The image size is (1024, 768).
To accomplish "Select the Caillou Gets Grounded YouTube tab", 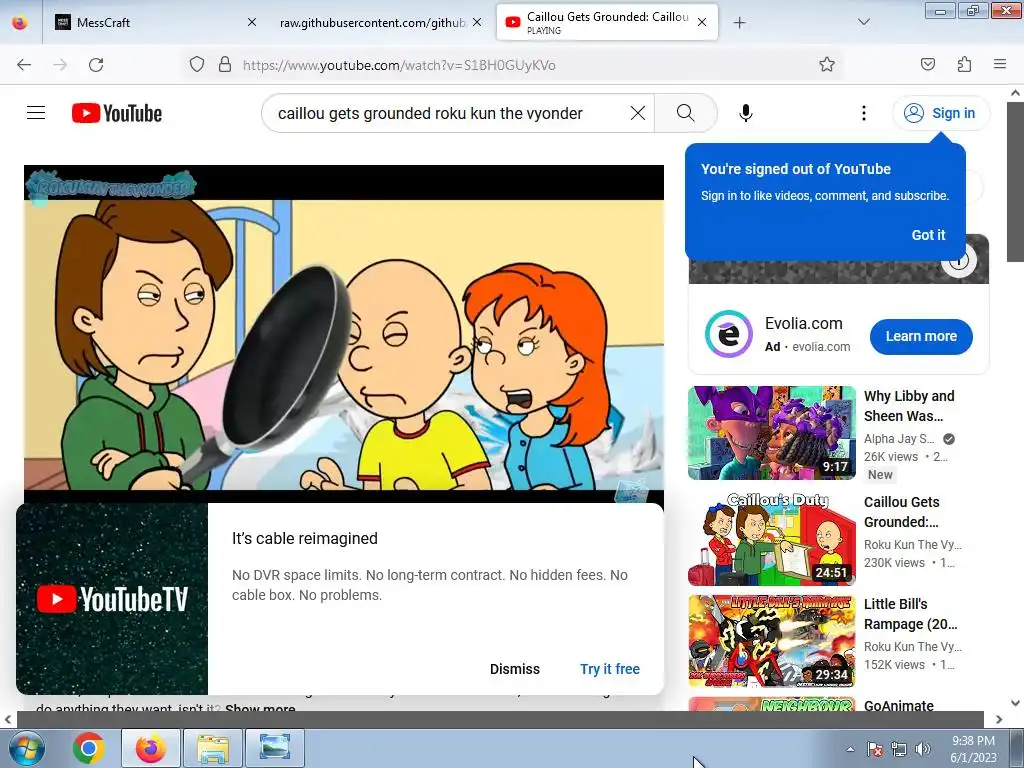I will [x=607, y=22].
